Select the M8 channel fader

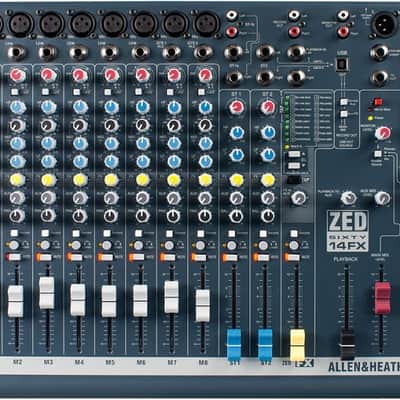tap(203, 305)
